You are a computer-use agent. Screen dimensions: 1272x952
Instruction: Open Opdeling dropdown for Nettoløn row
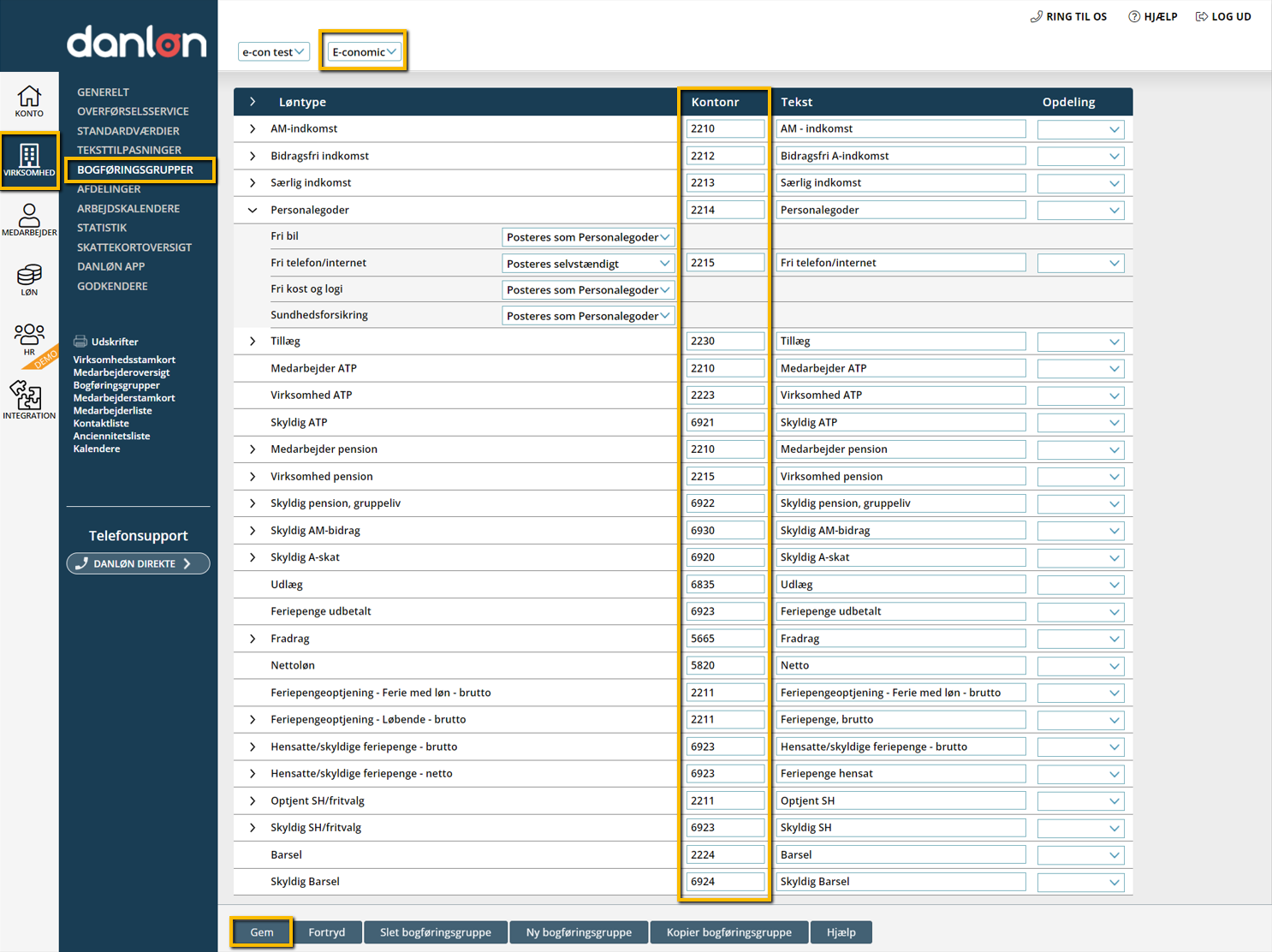pyautogui.click(x=1080, y=666)
